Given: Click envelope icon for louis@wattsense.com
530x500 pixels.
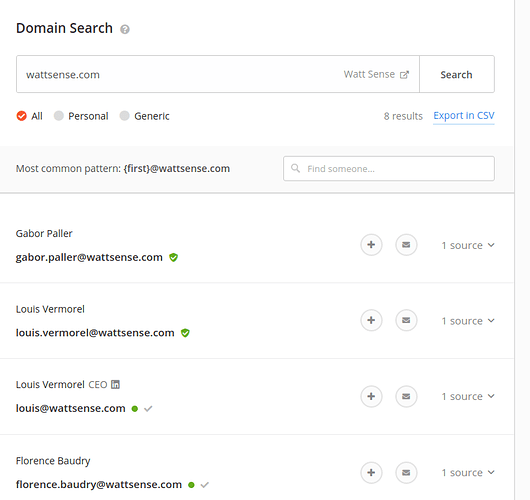Looking at the screenshot, I should [x=406, y=396].
